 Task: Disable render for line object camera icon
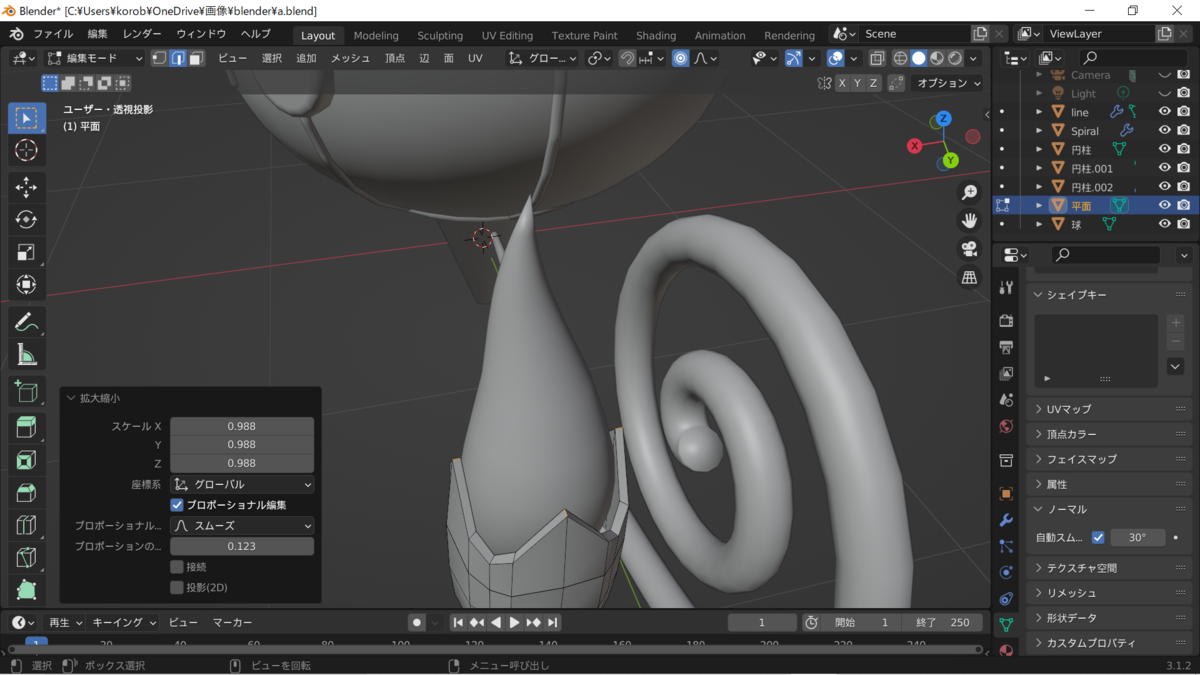pos(1184,112)
